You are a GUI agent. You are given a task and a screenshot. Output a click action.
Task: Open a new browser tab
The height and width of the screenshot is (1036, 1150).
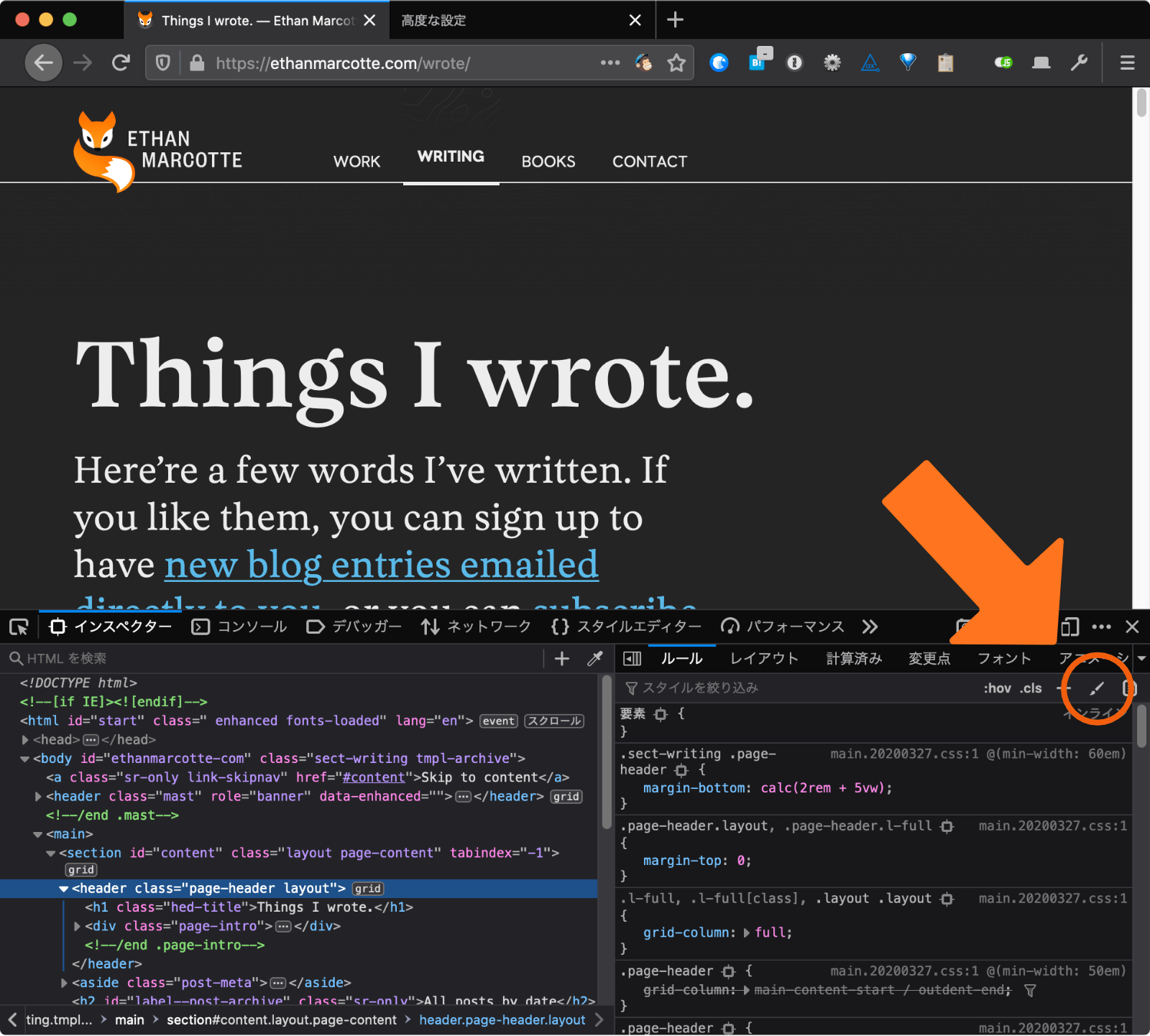pos(675,20)
